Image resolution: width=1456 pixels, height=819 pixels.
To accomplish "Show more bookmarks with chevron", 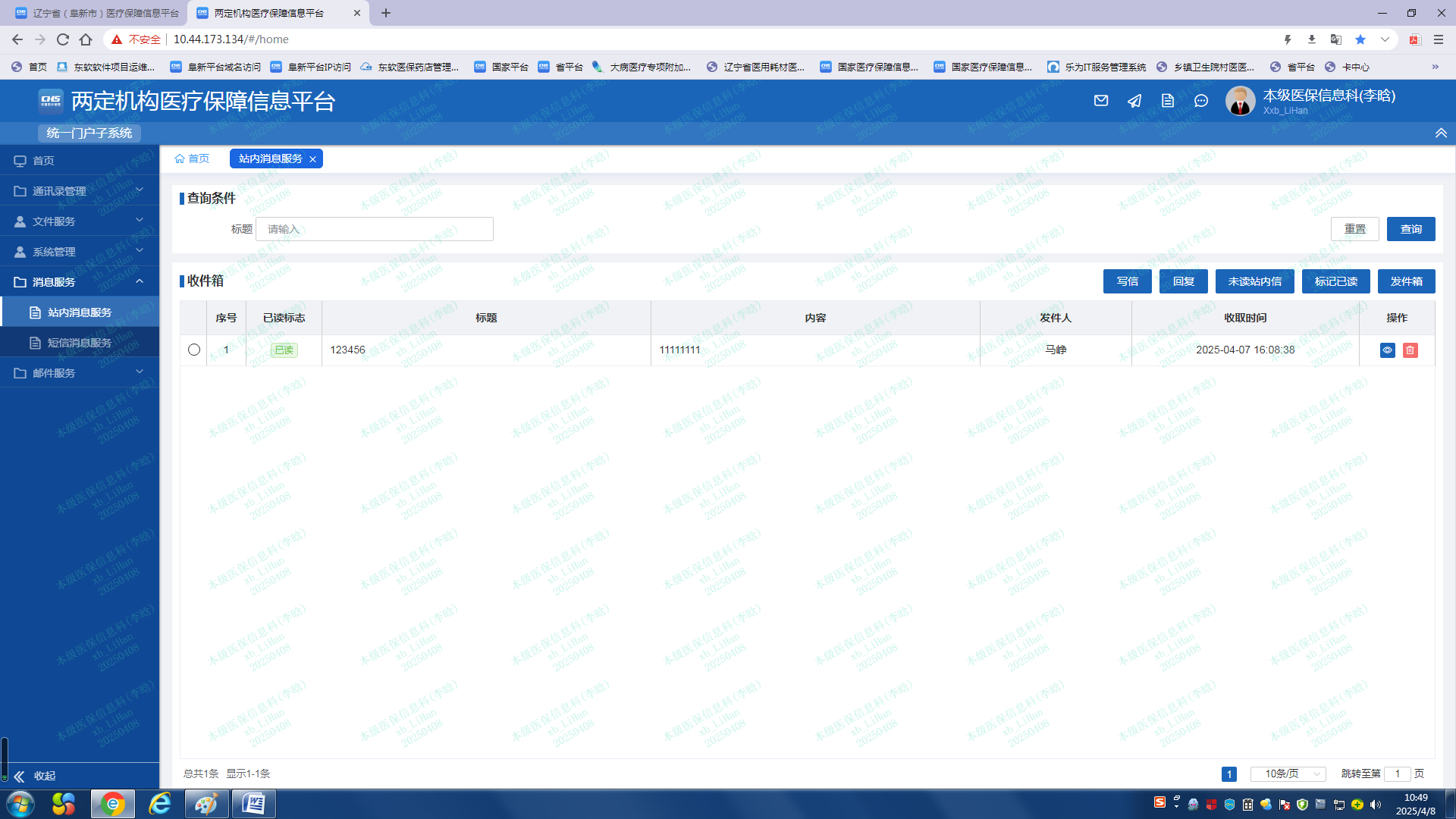I will (x=1436, y=67).
